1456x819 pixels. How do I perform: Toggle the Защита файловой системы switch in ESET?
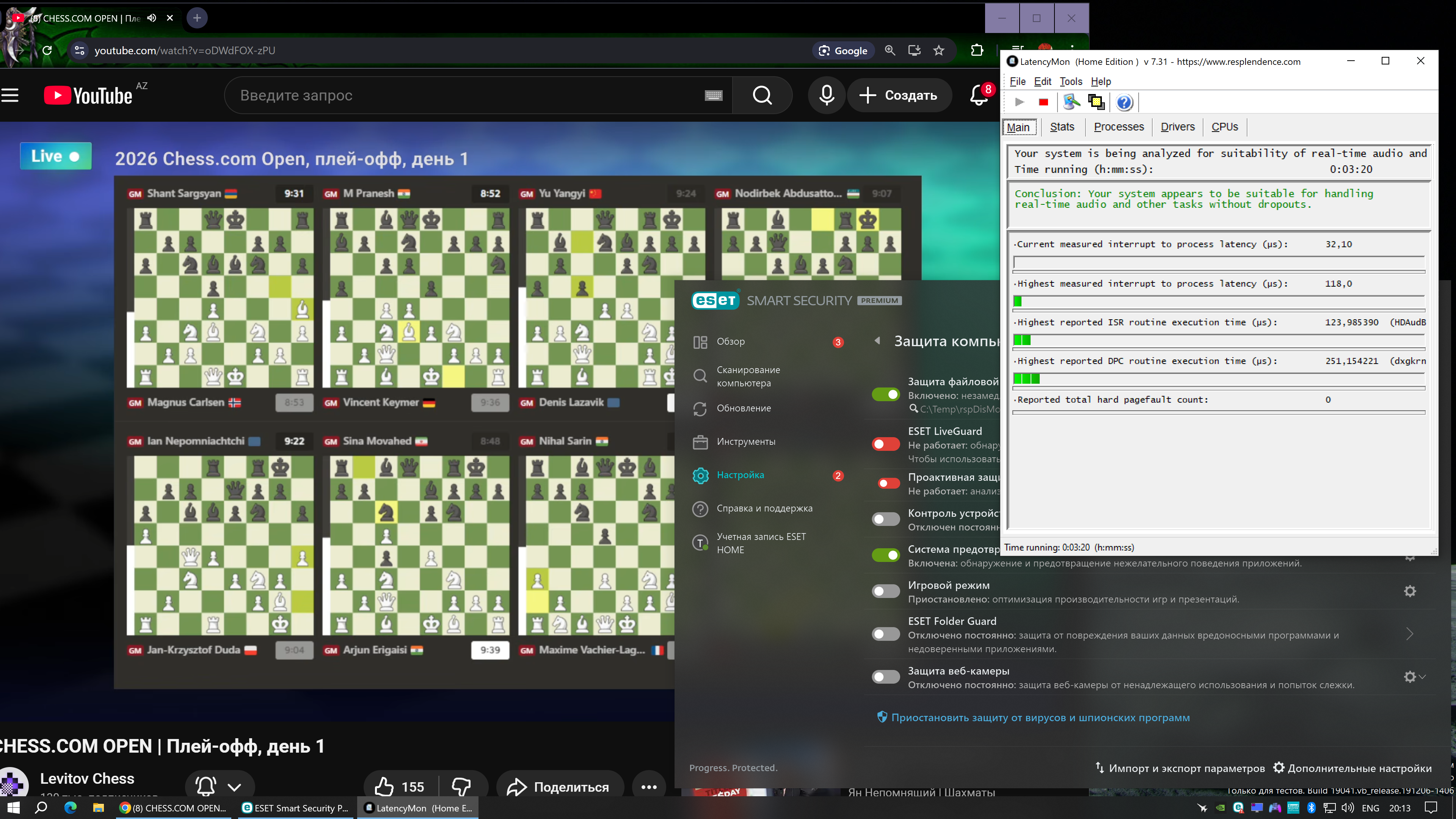click(886, 394)
